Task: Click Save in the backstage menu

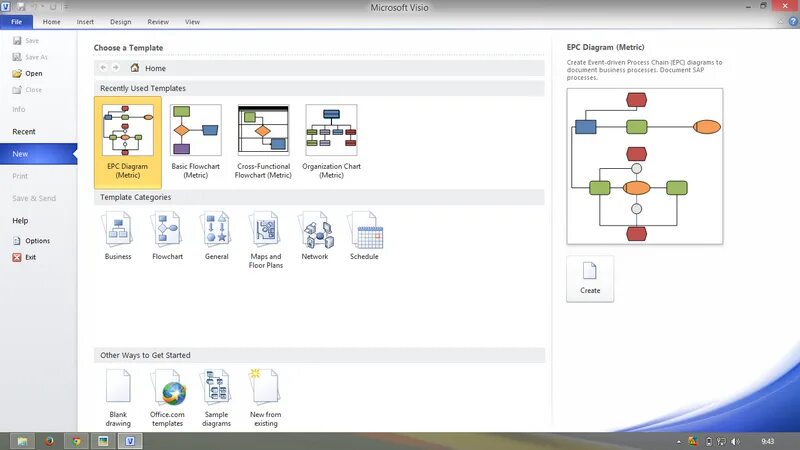Action: (26, 40)
